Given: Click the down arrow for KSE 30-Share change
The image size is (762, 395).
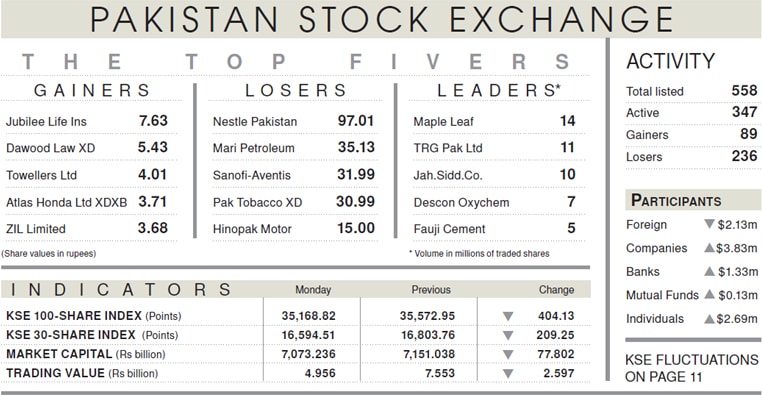Looking at the screenshot, I should (x=508, y=335).
